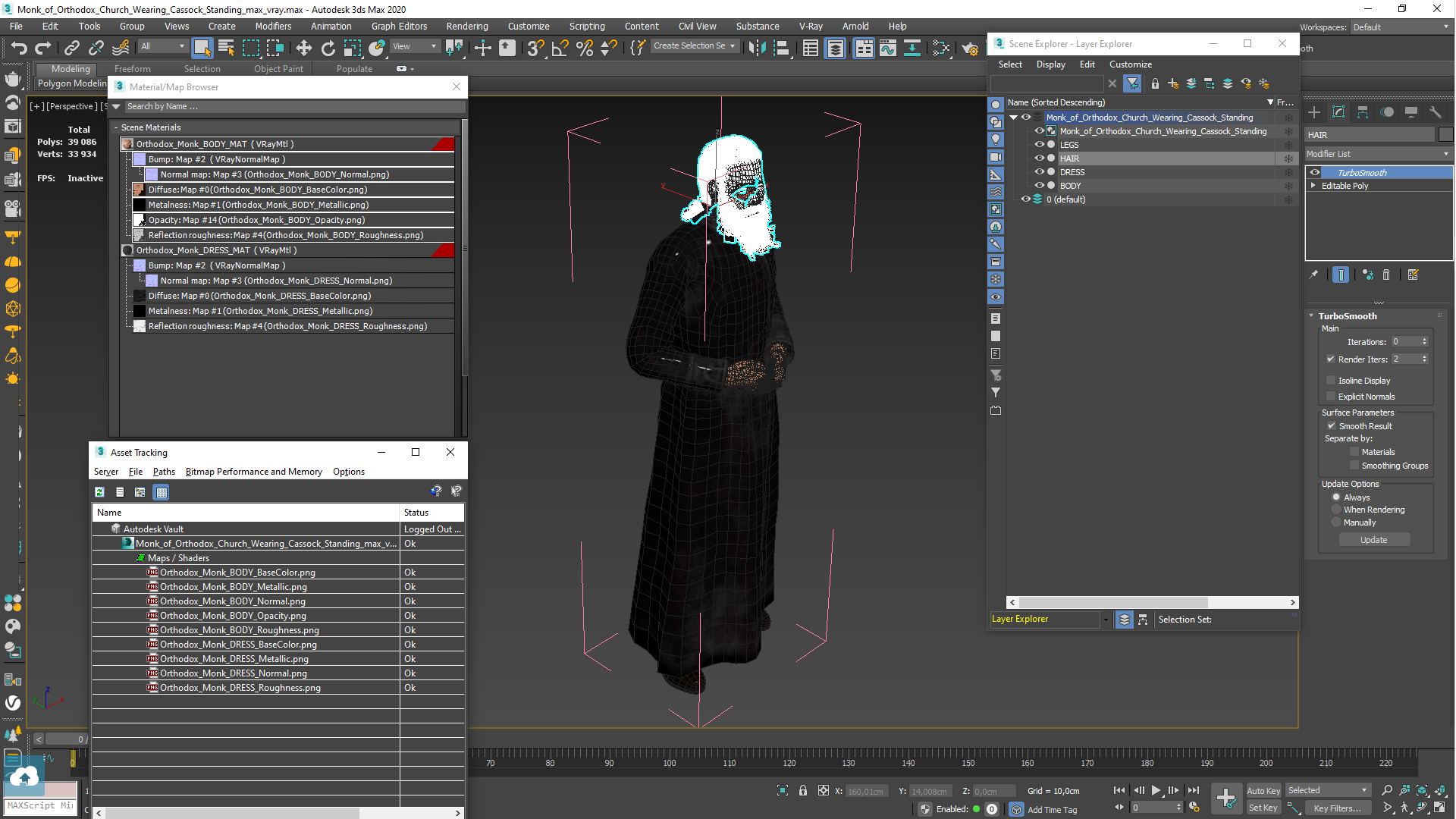Image resolution: width=1456 pixels, height=819 pixels.
Task: Enable Explicit Normals checkbox
Action: coord(1331,397)
